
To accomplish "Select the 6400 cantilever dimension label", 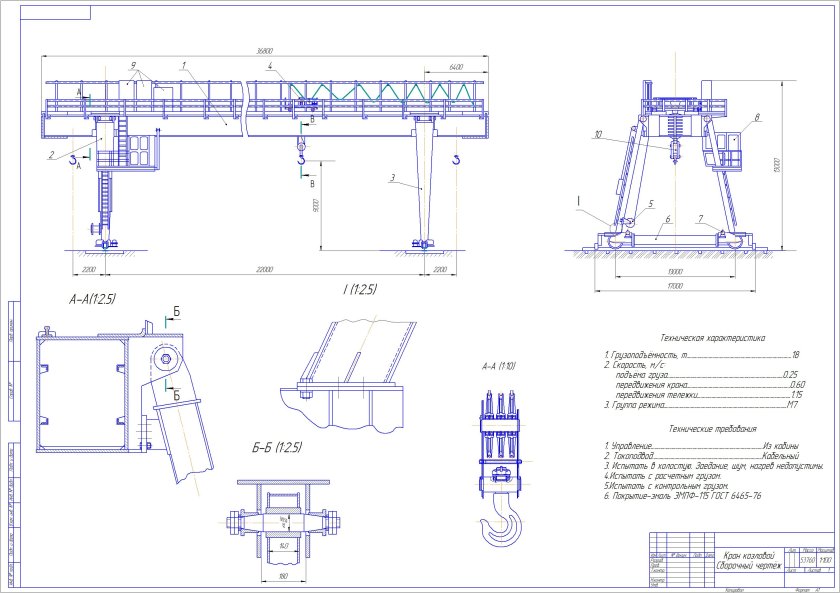I will (x=457, y=66).
